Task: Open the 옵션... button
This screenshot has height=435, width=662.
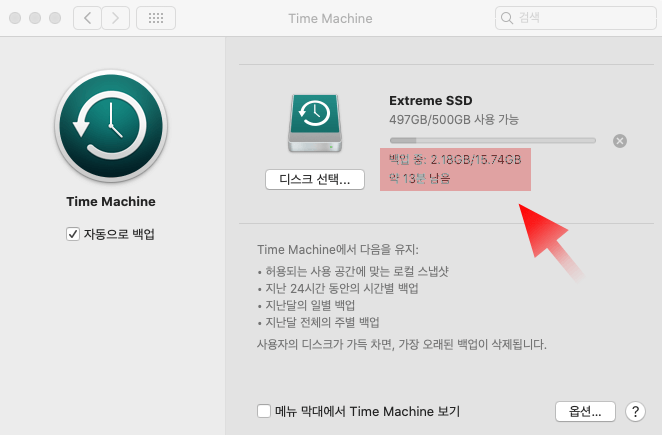Action: point(585,411)
